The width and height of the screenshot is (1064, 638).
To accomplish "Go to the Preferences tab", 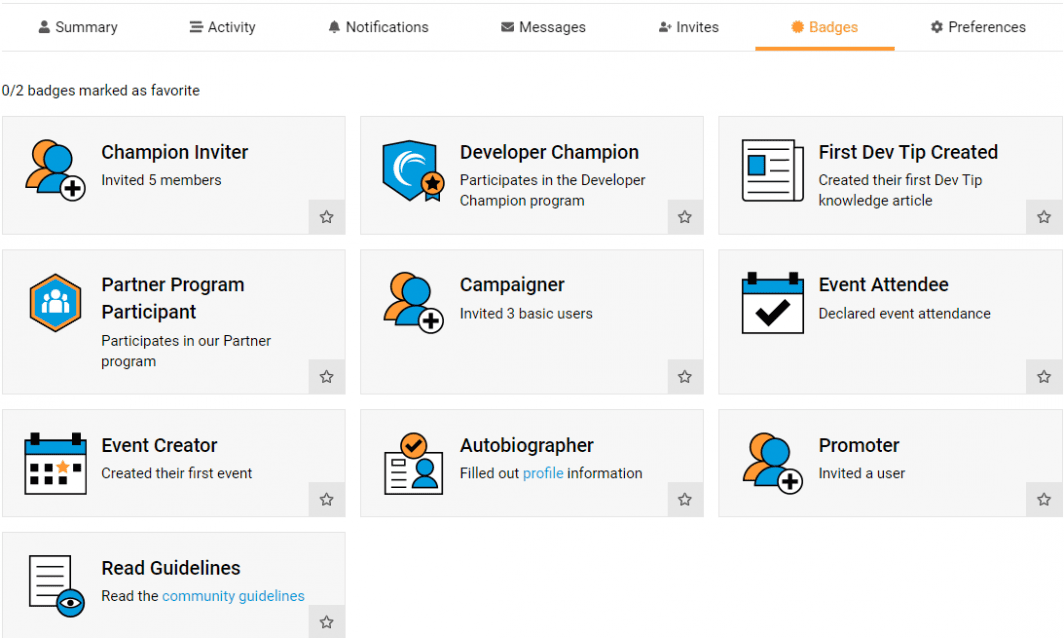I will pyautogui.click(x=977, y=27).
